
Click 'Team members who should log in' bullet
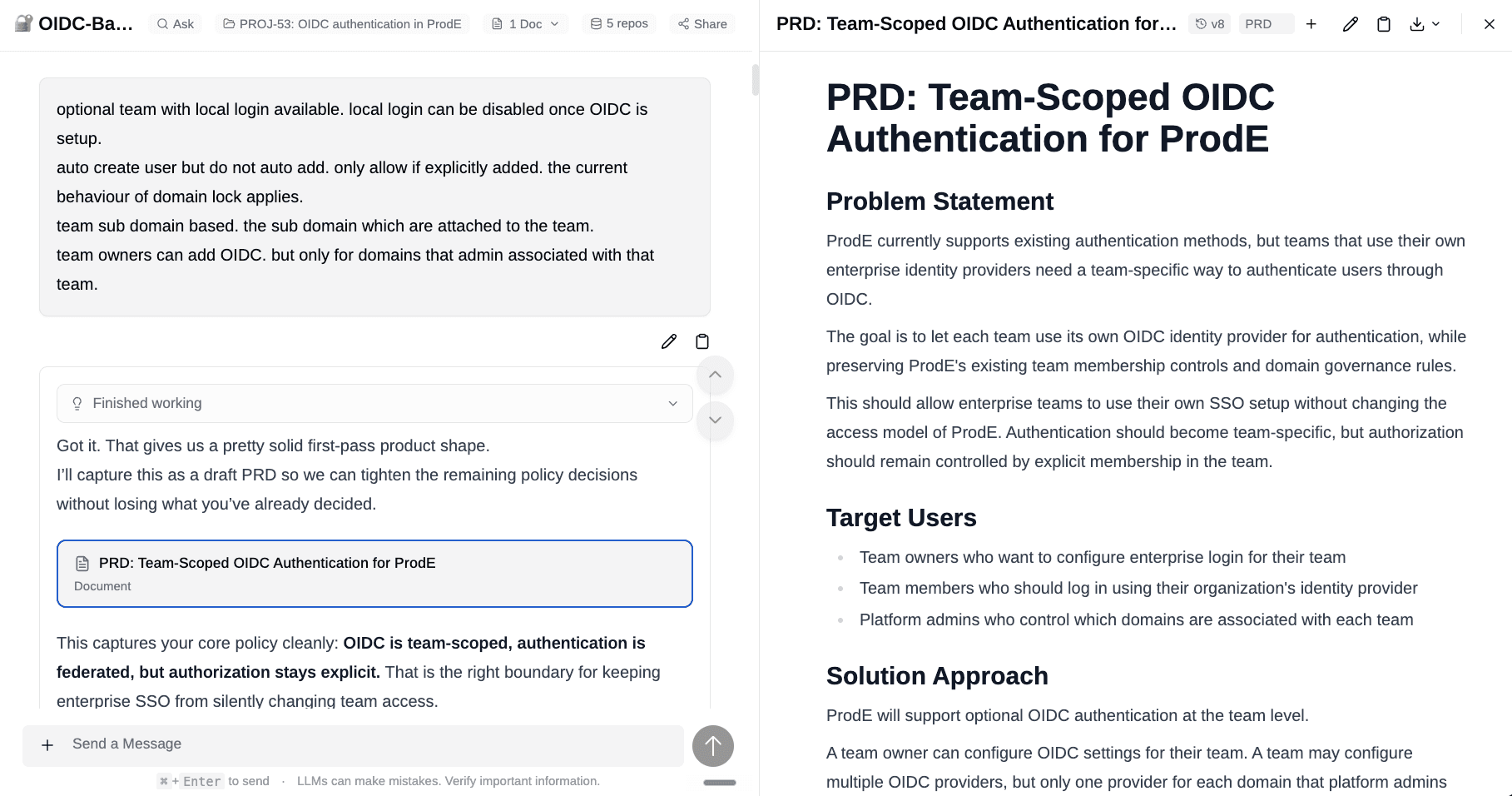[x=1138, y=588]
